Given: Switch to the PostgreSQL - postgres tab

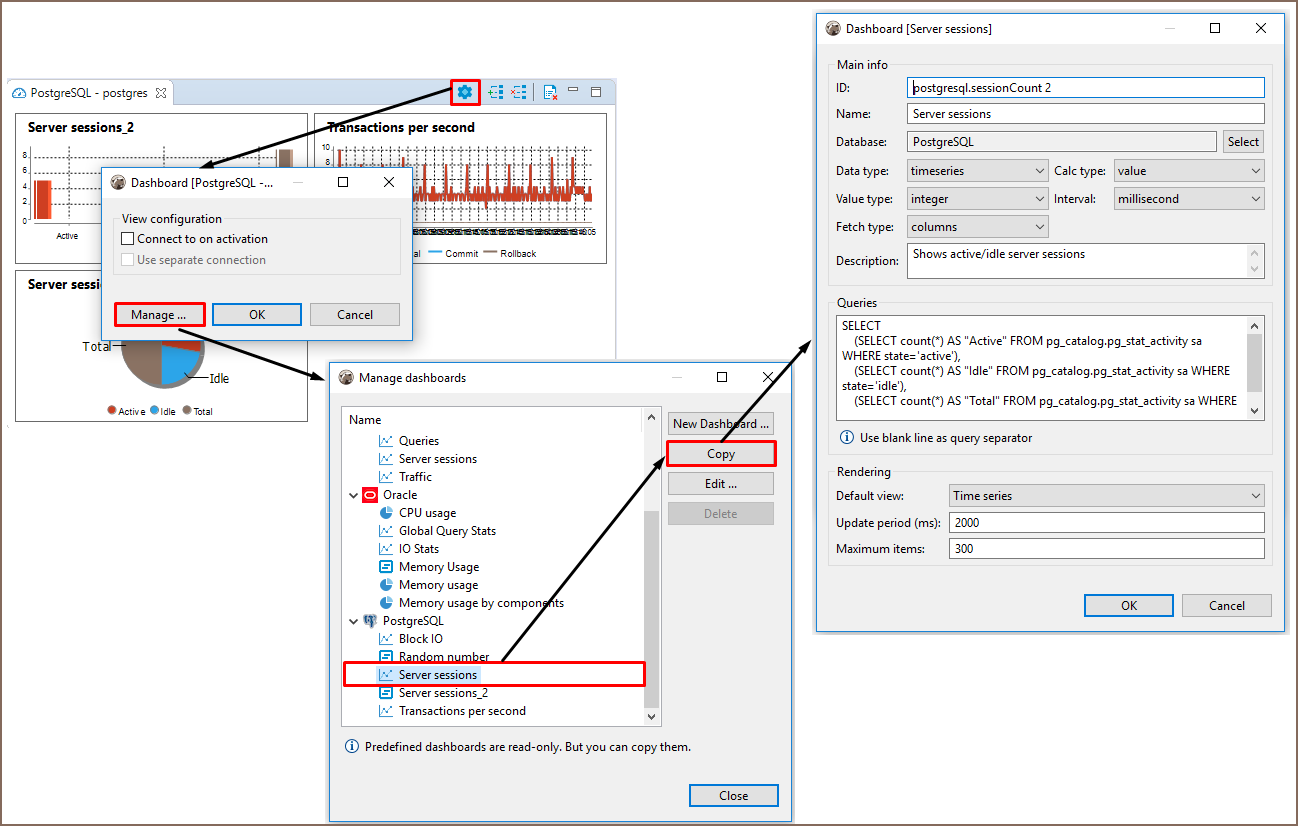Looking at the screenshot, I should click(x=89, y=93).
